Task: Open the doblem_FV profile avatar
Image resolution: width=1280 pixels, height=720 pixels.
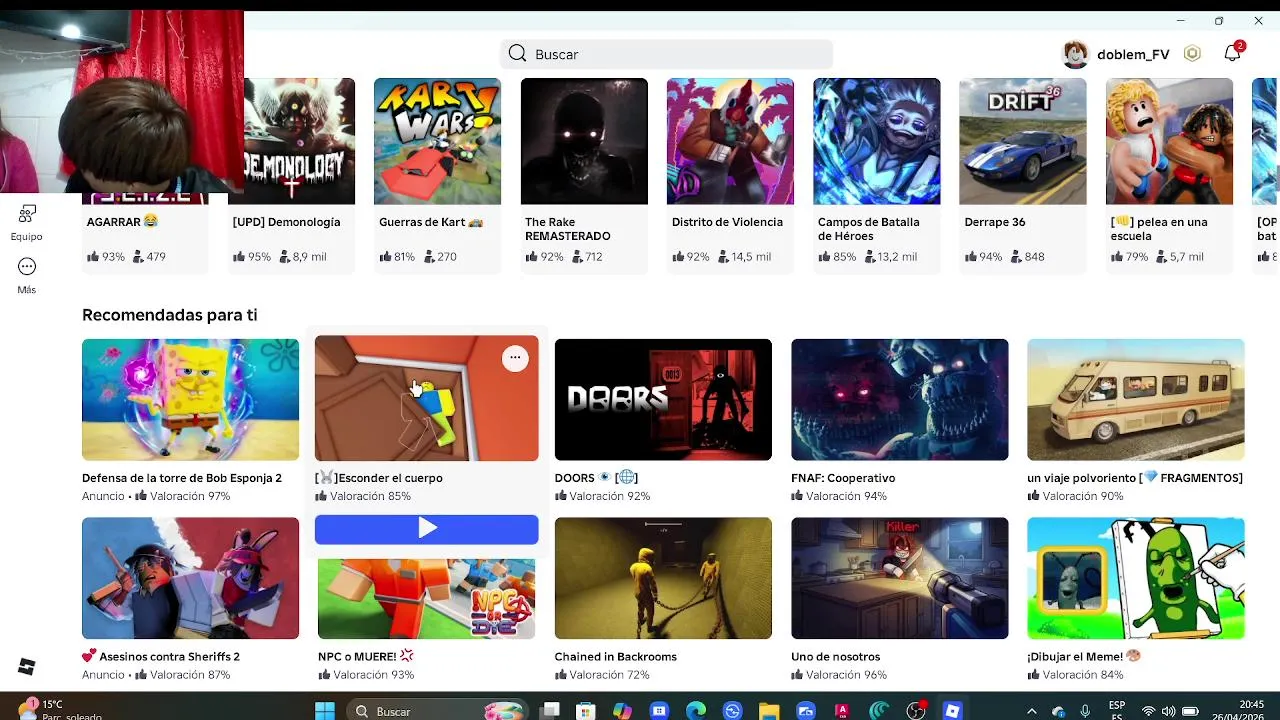Action: click(1075, 54)
